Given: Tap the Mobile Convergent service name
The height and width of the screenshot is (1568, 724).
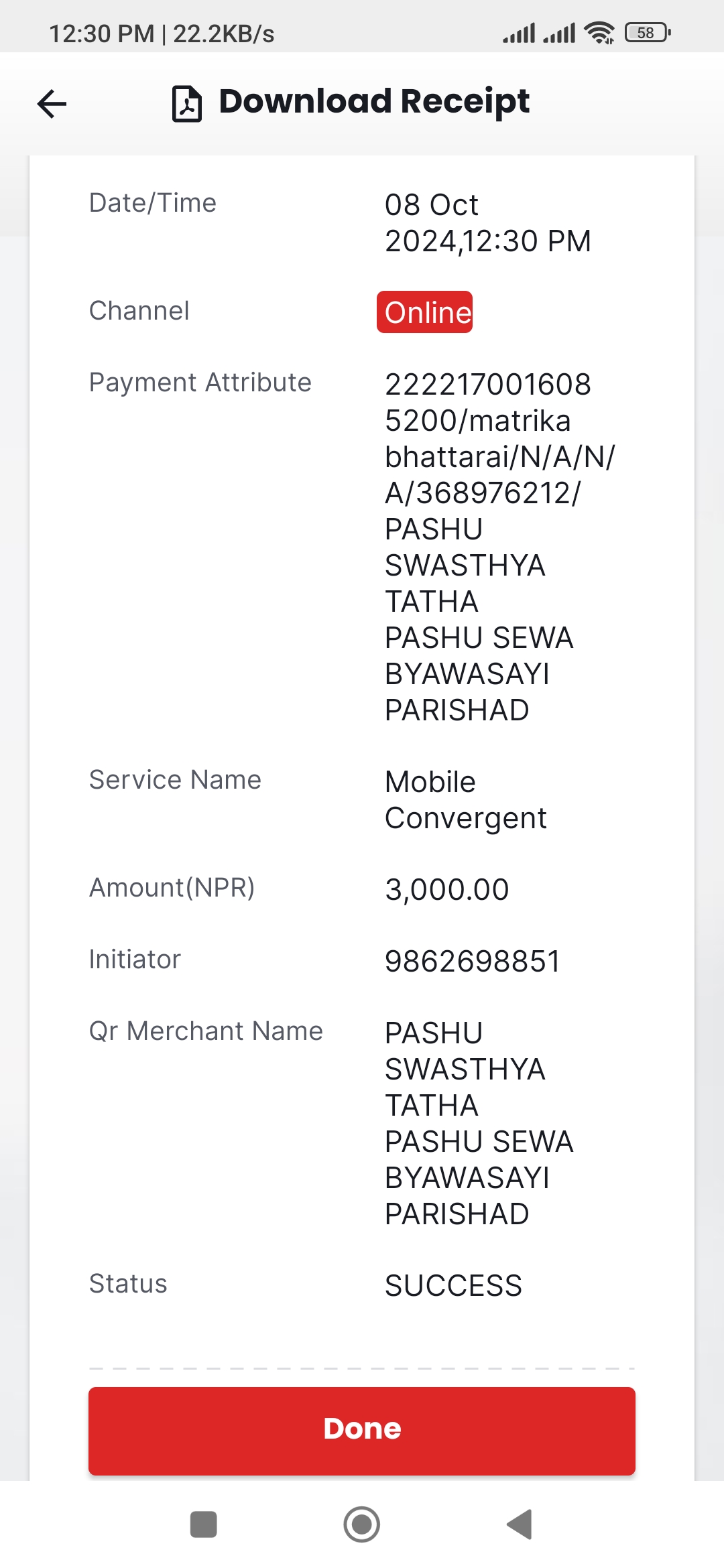Looking at the screenshot, I should [x=466, y=800].
